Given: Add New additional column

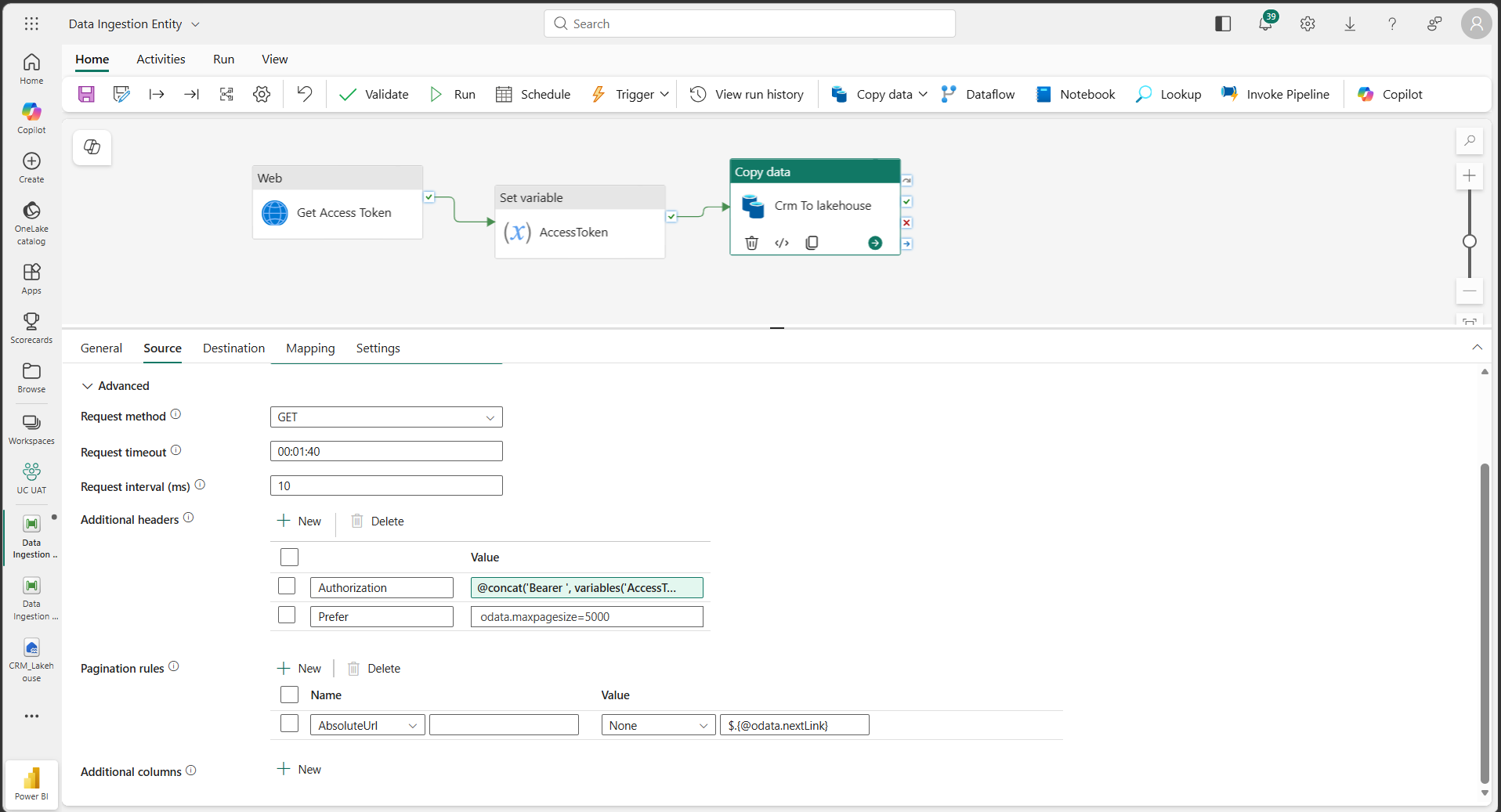Looking at the screenshot, I should (299, 769).
